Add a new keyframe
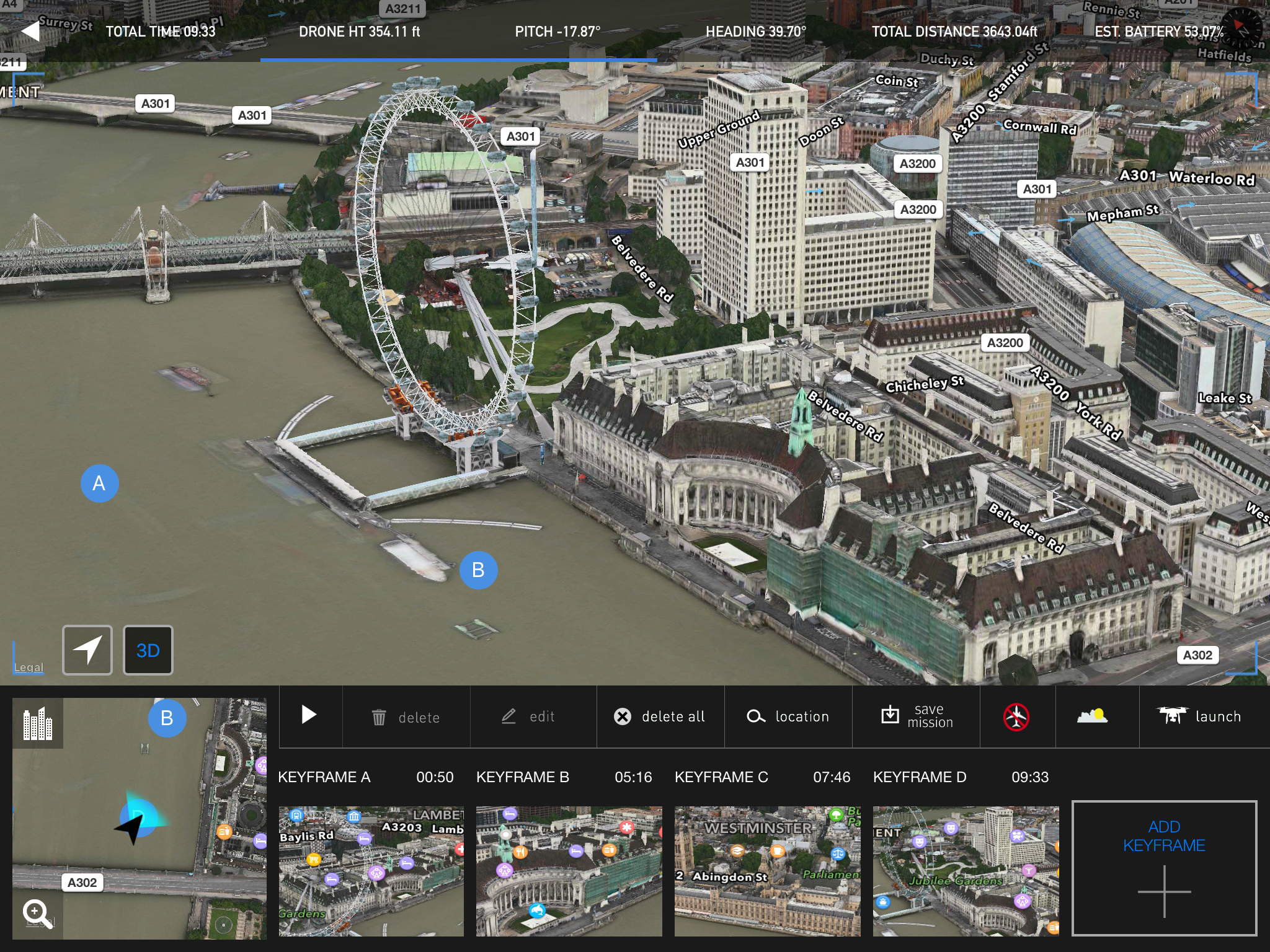The image size is (1270, 952). 1164,868
